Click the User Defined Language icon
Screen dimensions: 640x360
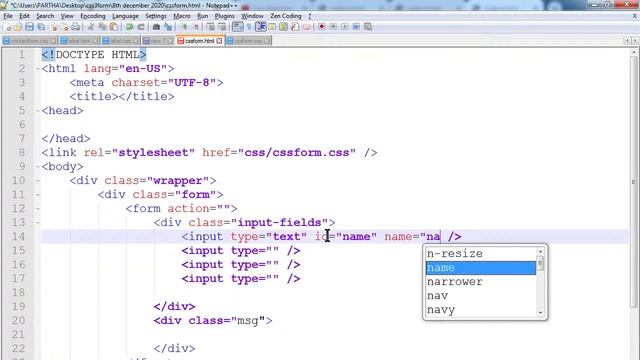click(x=272, y=27)
